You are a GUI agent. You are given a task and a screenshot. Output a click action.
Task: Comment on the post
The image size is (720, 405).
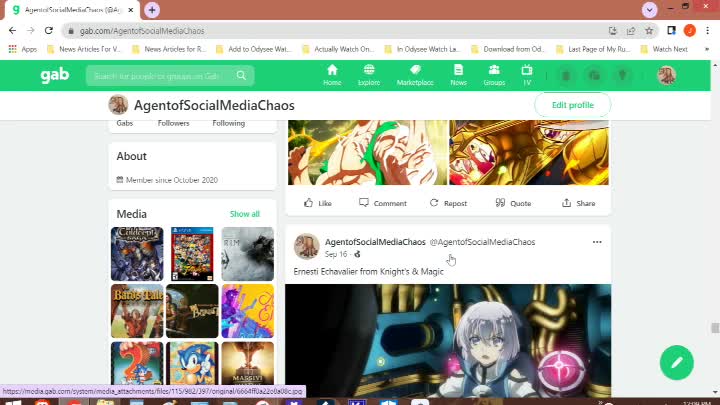[383, 203]
